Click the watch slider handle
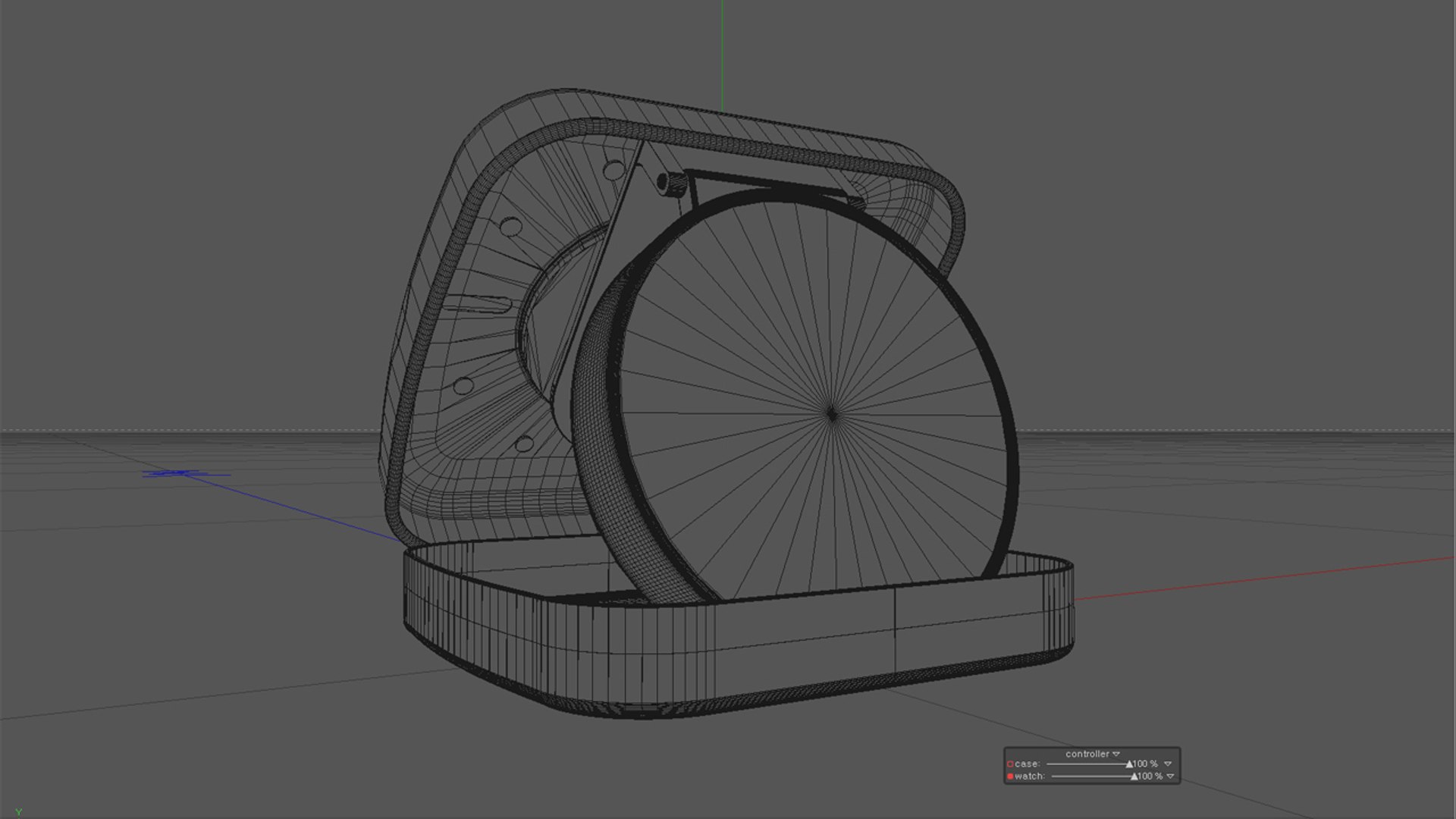Viewport: 1456px width, 819px height. point(1134,777)
